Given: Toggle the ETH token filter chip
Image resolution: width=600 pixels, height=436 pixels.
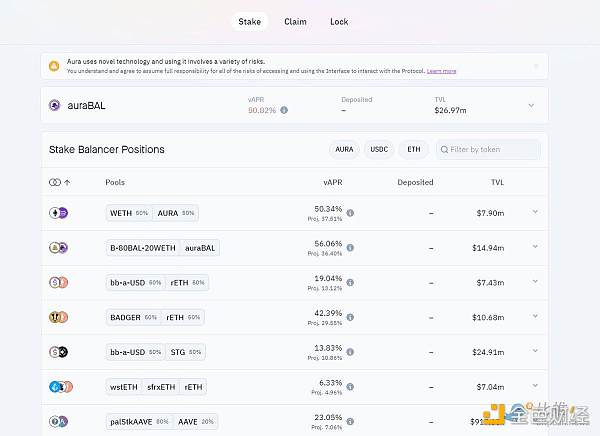Looking at the screenshot, I should click(413, 150).
